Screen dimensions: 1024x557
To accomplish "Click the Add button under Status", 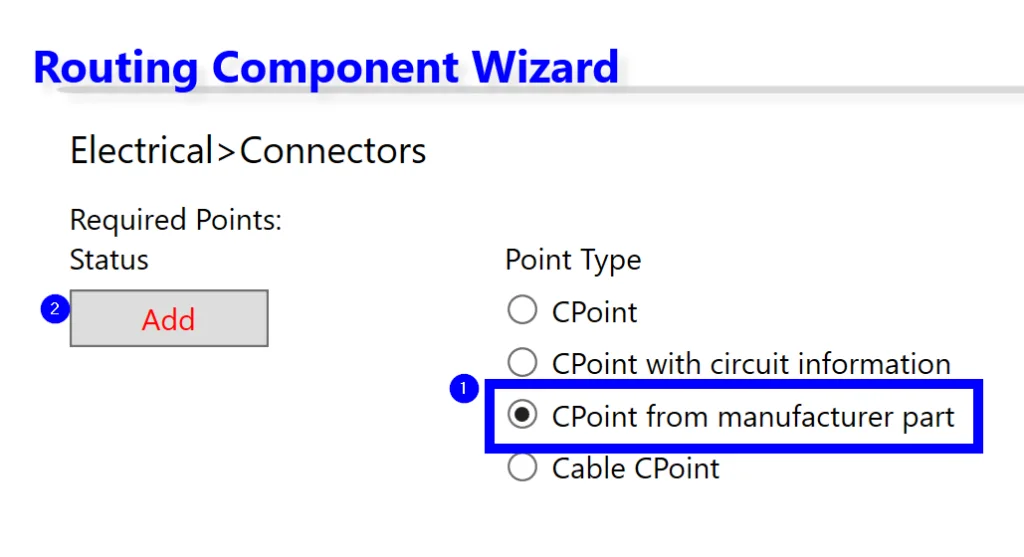I will tap(169, 319).
